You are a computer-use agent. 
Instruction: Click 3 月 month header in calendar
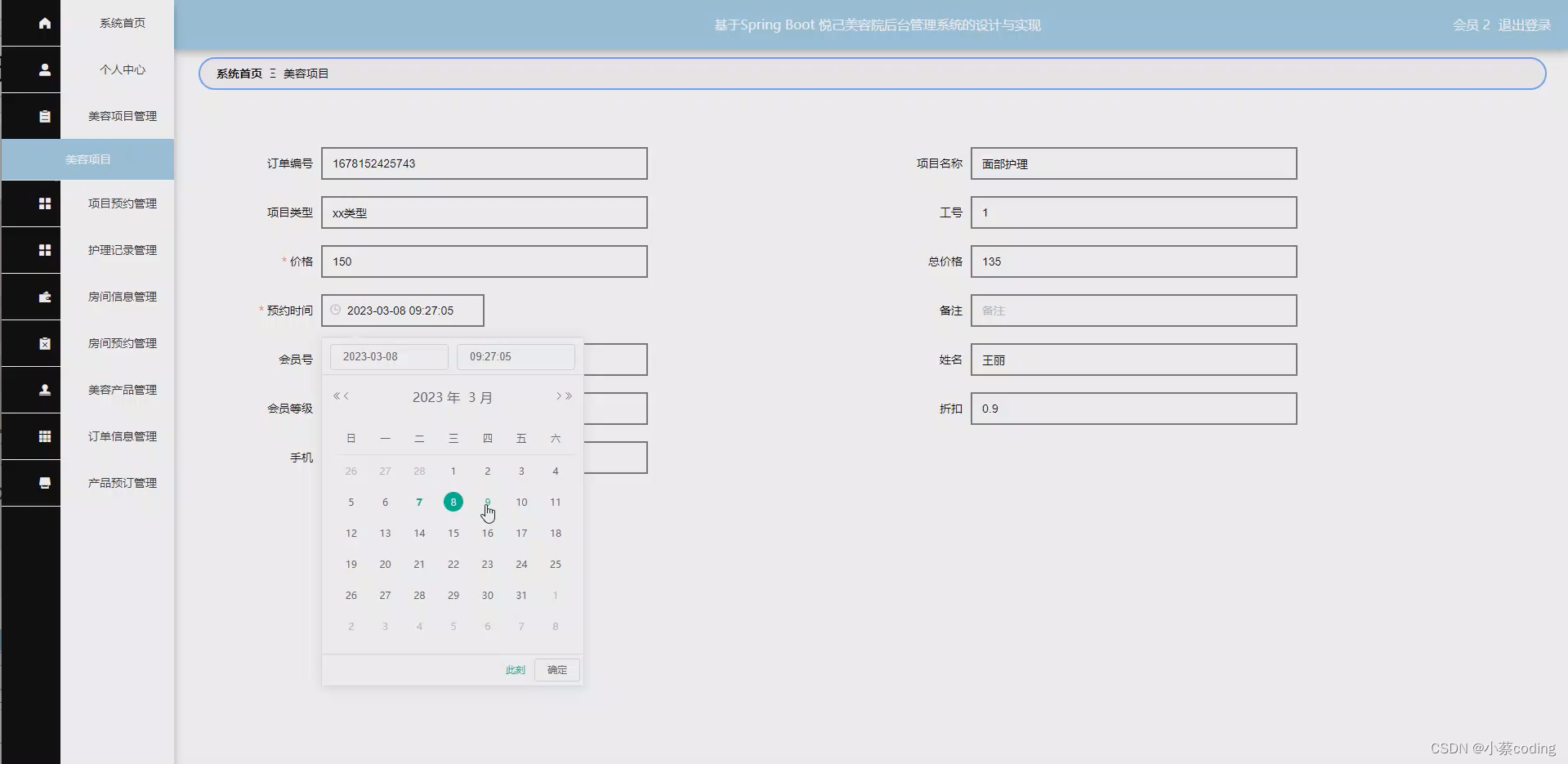click(x=480, y=397)
